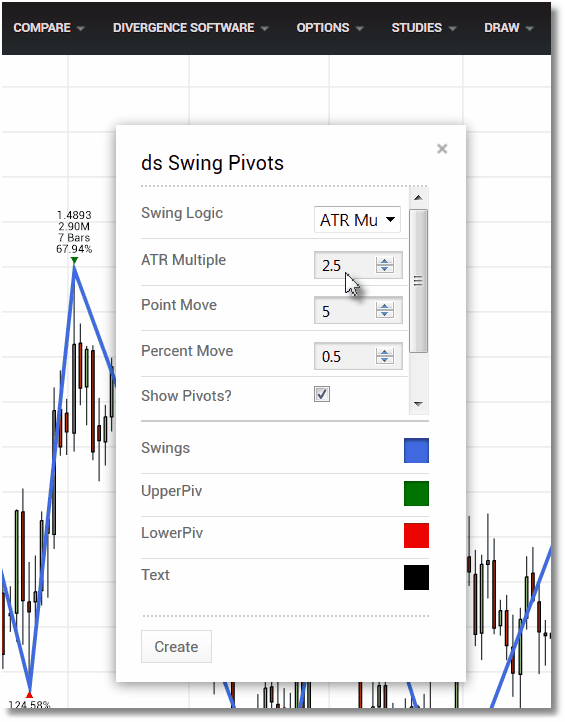Click the ATR Multiple input field
Viewport: 565px width, 722px height.
pos(344,265)
